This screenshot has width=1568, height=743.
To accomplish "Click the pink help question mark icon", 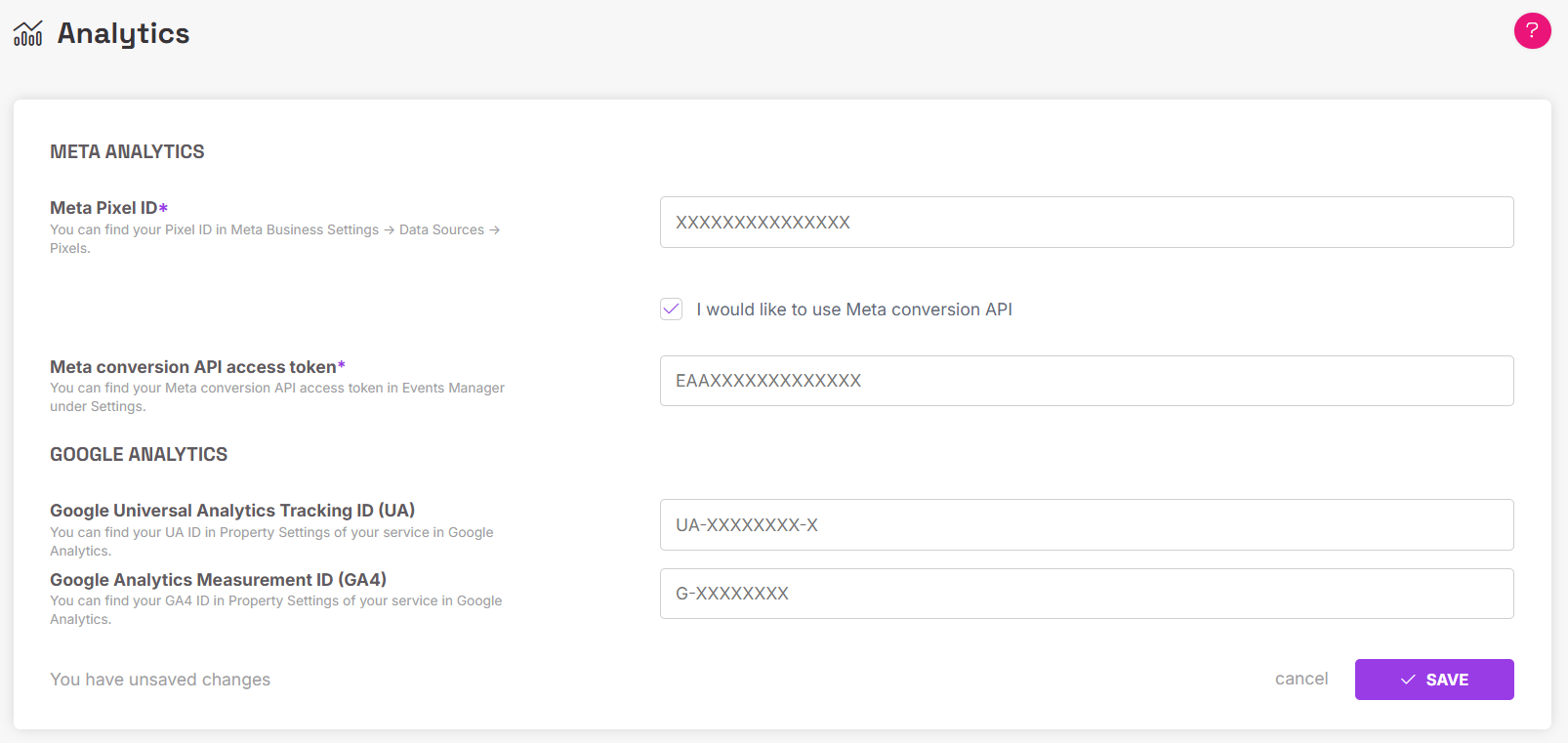I will tap(1532, 30).
